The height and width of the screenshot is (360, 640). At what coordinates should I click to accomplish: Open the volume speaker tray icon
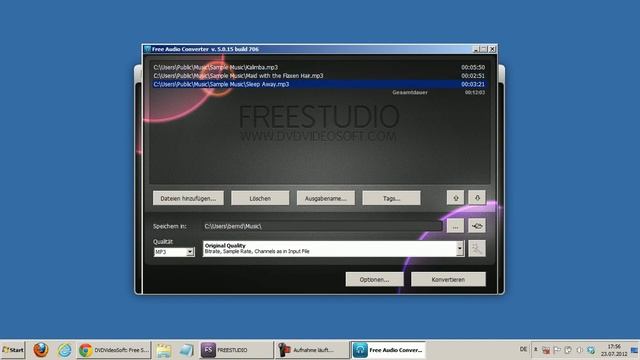click(x=580, y=350)
